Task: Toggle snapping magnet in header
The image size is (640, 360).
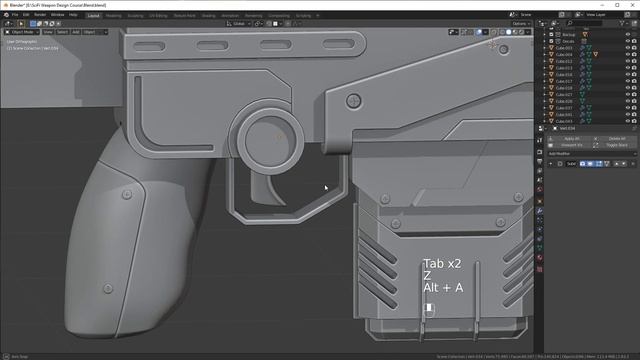Action: tap(269, 24)
